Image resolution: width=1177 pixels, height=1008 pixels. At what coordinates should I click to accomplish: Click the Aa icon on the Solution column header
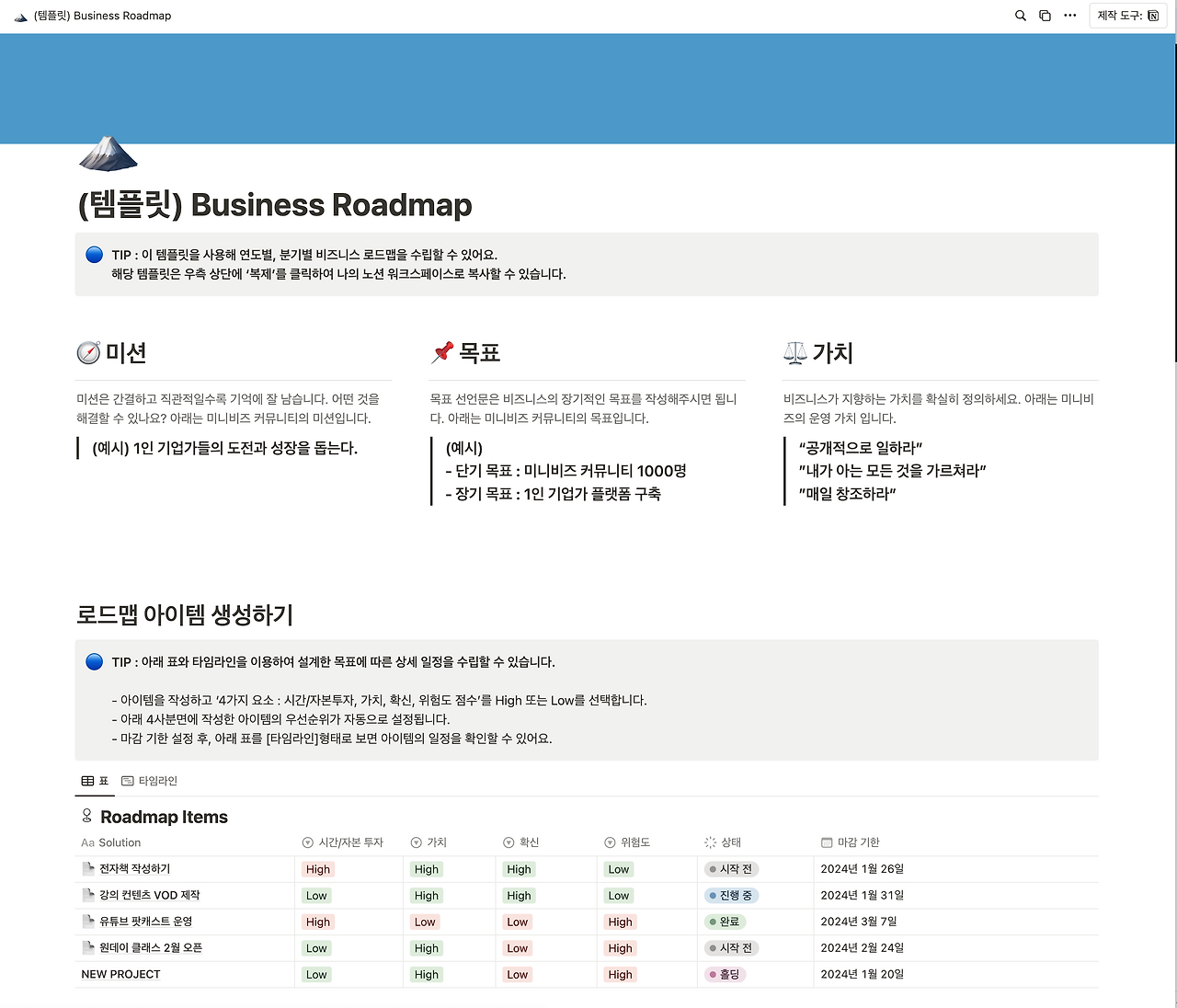coord(87,842)
